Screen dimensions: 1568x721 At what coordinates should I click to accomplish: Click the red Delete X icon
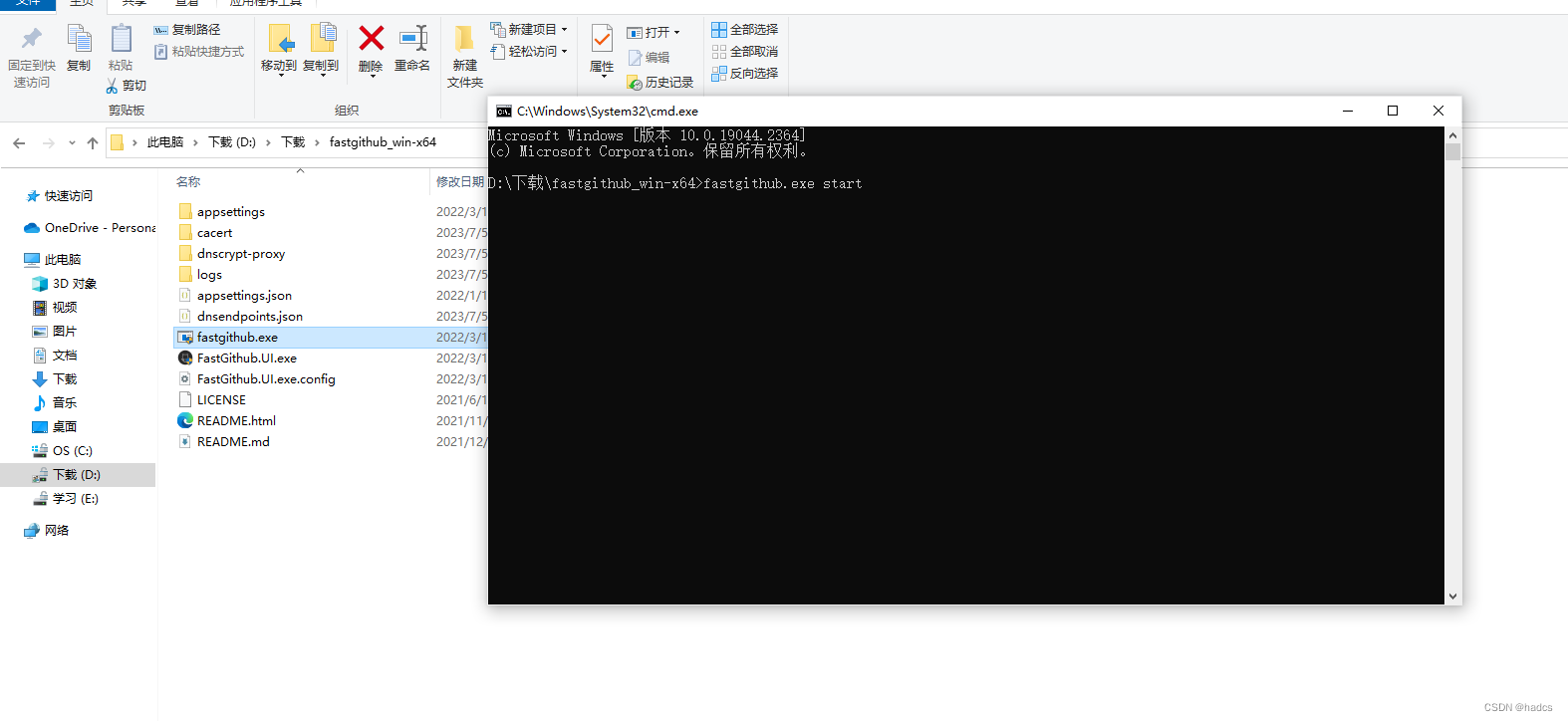click(x=372, y=39)
